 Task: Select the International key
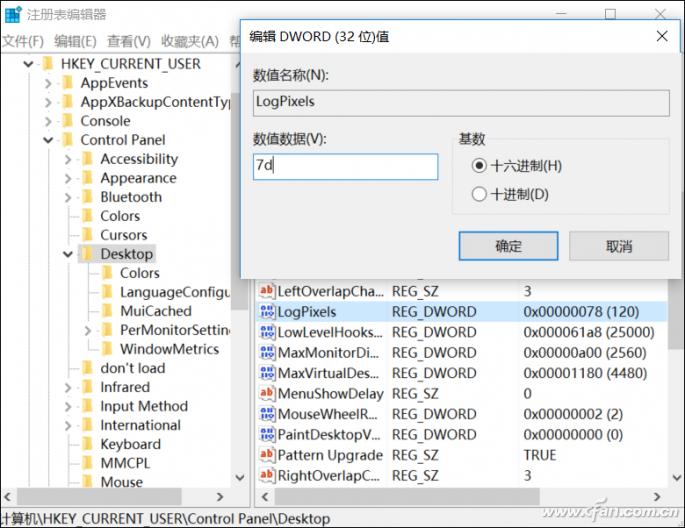click(x=140, y=425)
